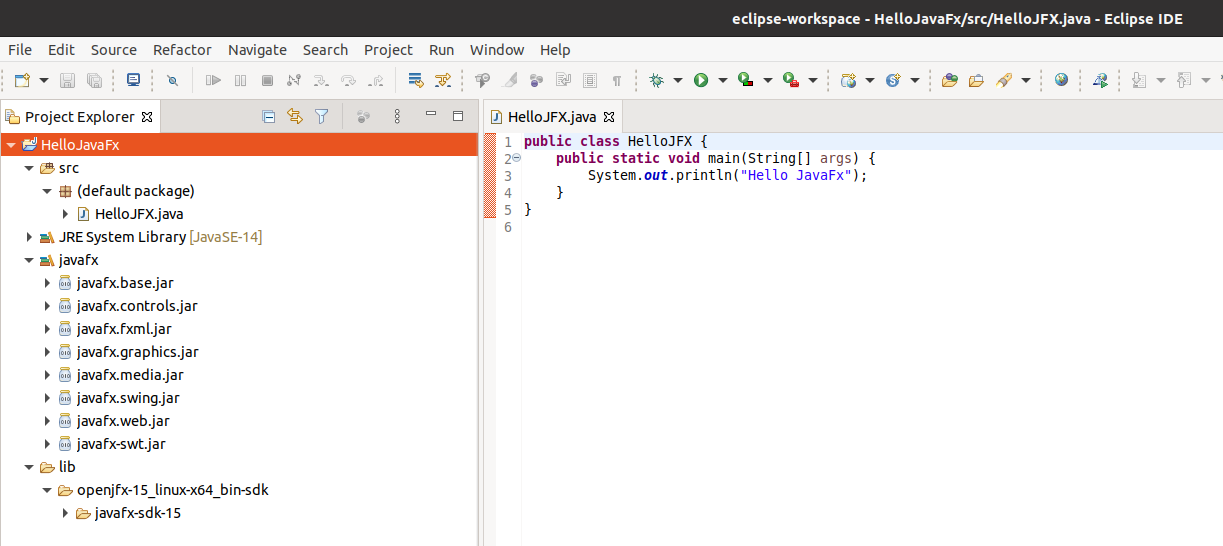Click the Next Annotation toolbar icon

[1139, 80]
